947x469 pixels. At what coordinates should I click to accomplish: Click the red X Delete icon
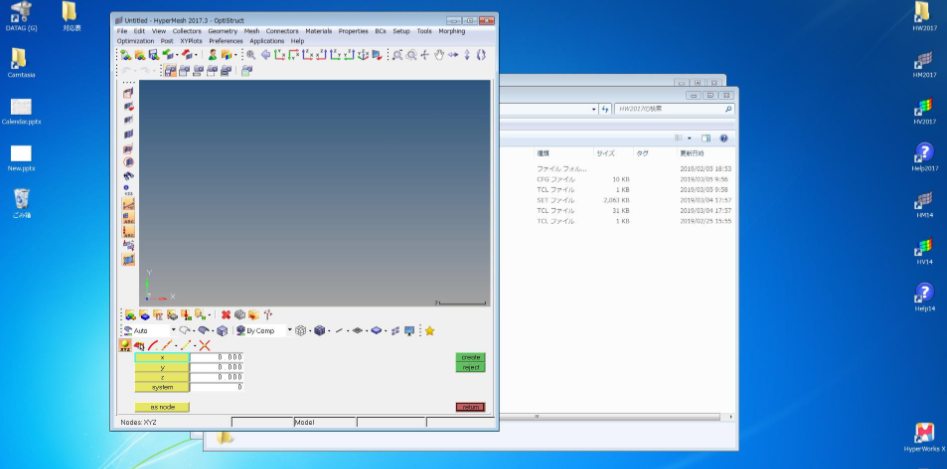pyautogui.click(x=226, y=314)
